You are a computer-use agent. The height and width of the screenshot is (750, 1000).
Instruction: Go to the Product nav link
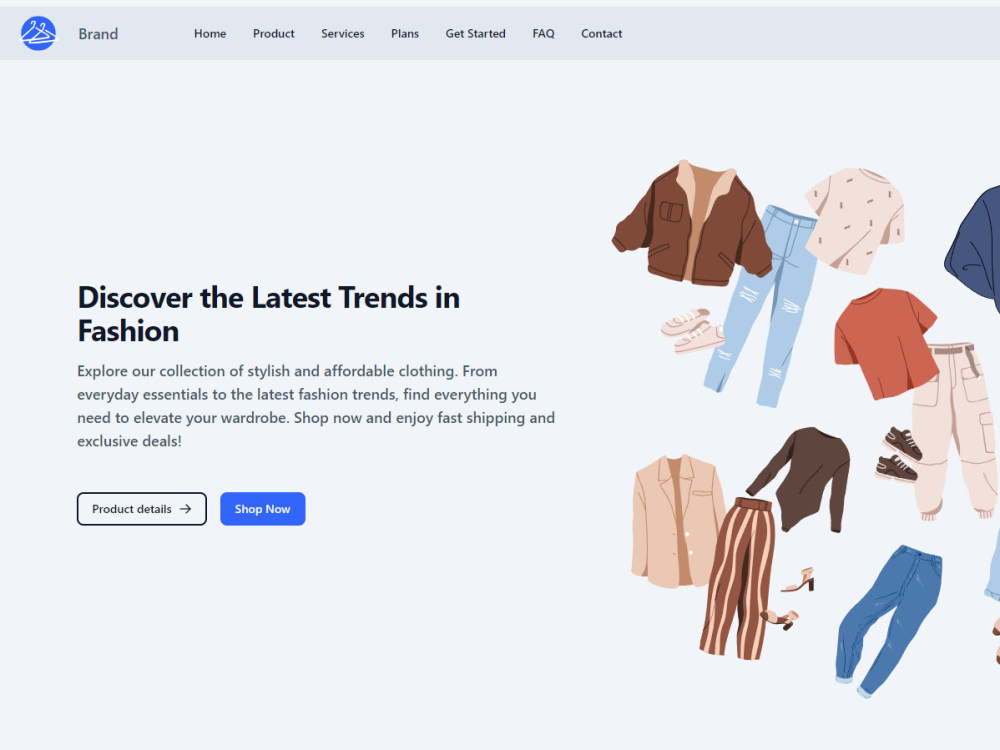274,34
